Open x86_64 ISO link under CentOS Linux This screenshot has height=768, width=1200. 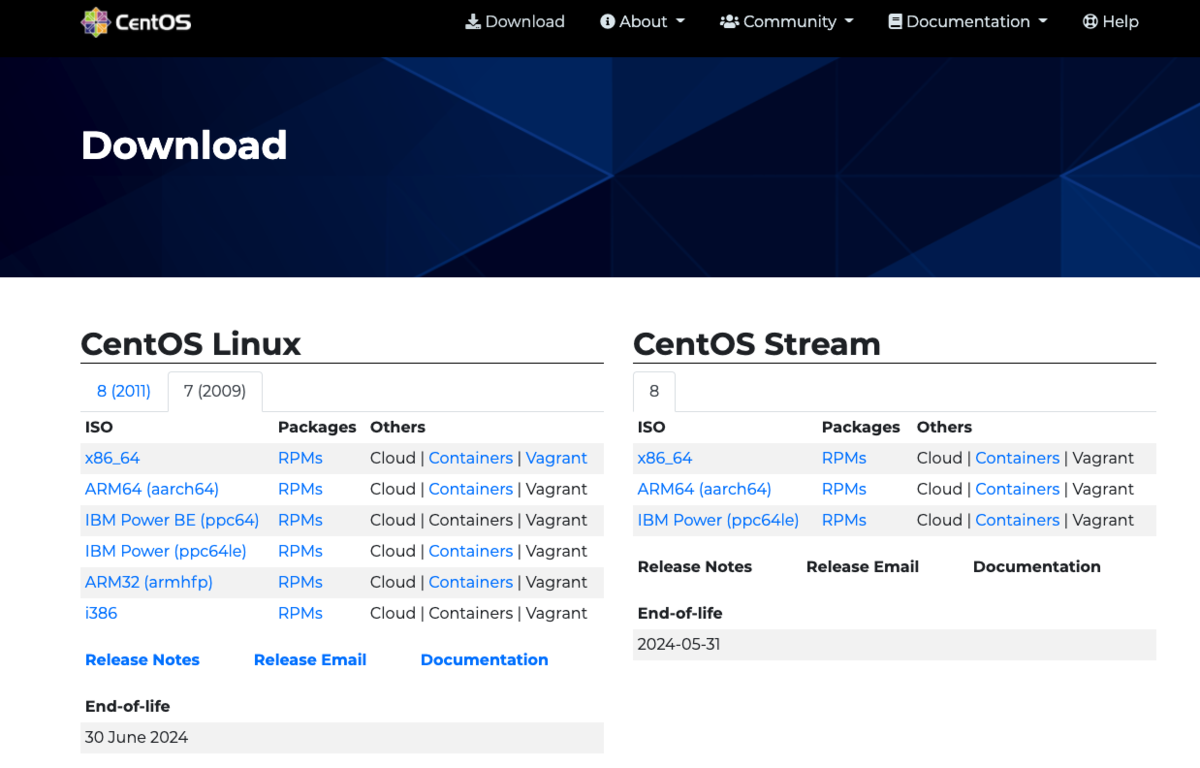[112, 458]
